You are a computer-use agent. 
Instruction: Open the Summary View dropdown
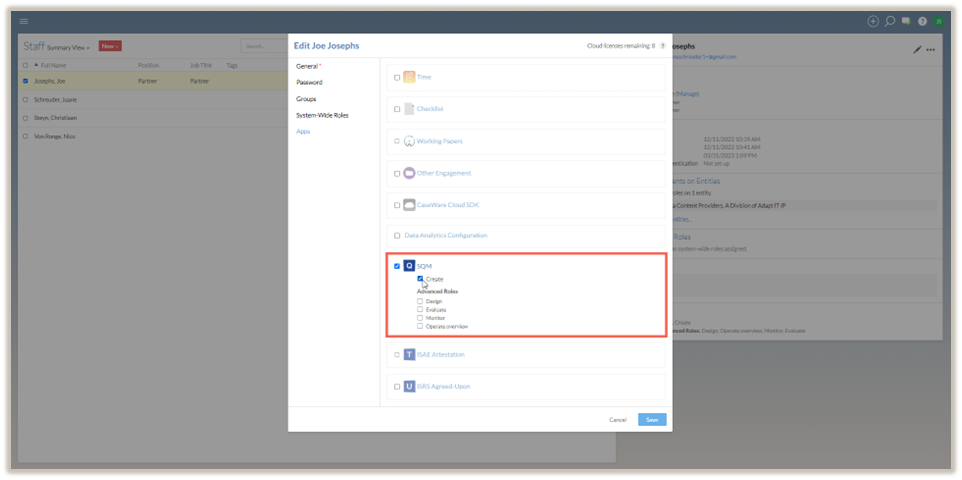tap(69, 47)
